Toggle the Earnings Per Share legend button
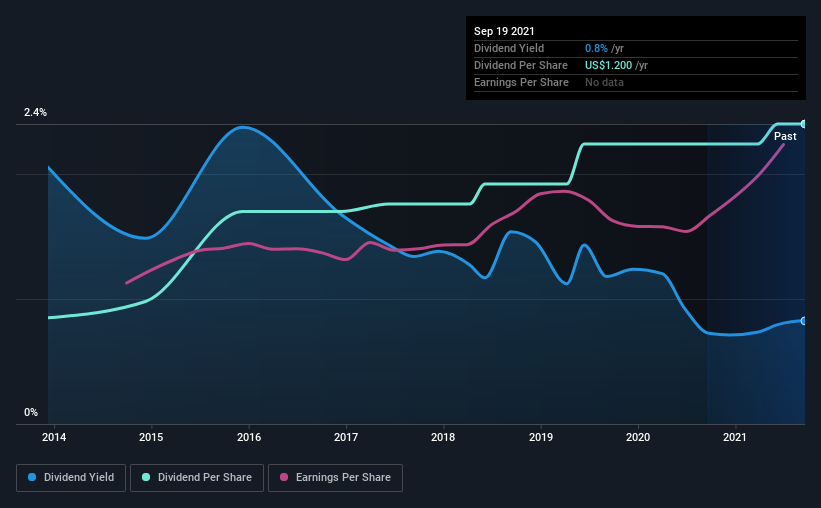 point(335,478)
